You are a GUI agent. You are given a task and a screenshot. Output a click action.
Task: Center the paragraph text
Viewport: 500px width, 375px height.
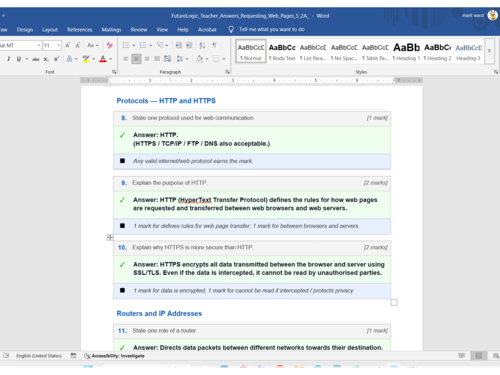point(136,59)
